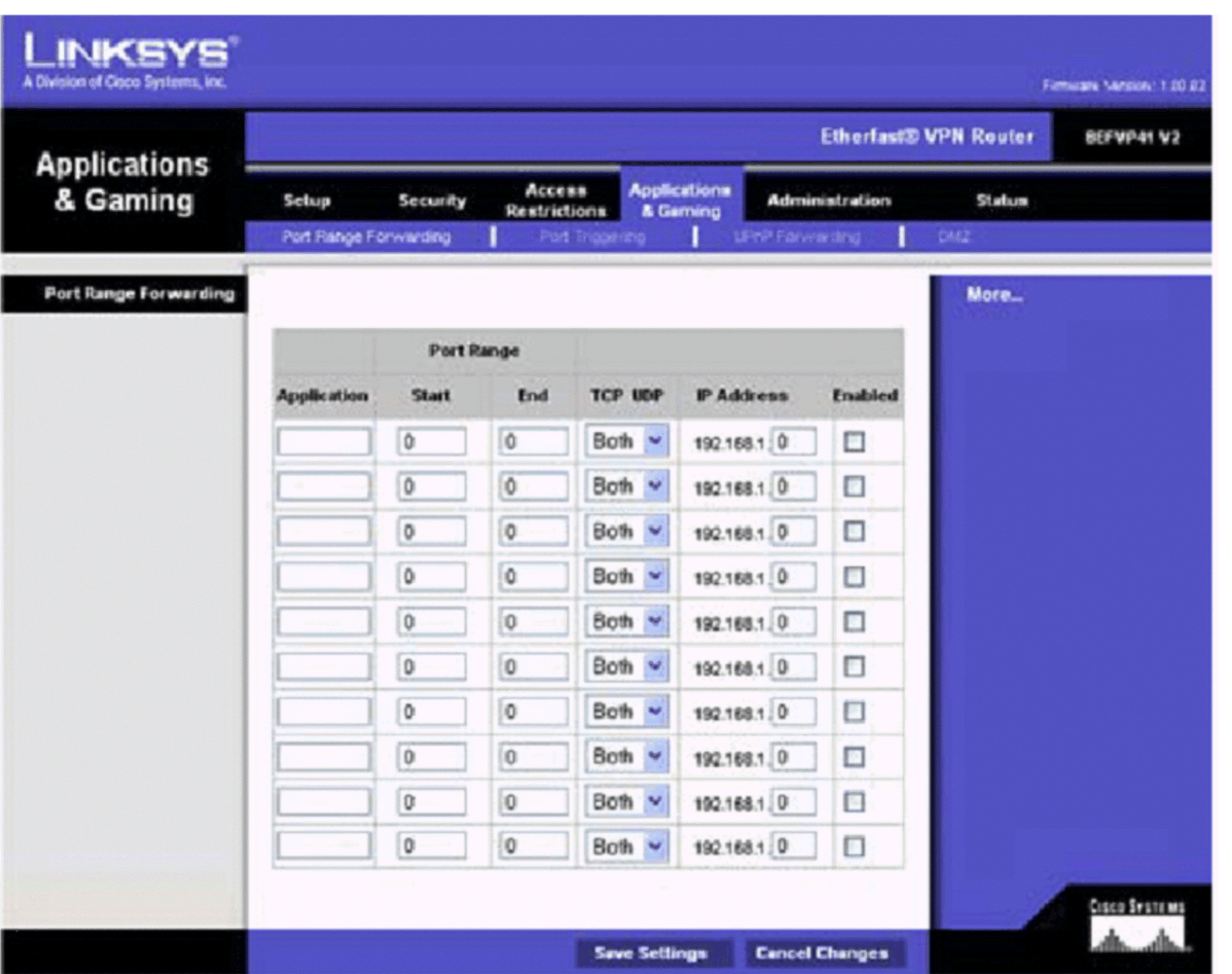The width and height of the screenshot is (1232, 974).
Task: Click the ninth row's IP Address field
Action: [794, 802]
